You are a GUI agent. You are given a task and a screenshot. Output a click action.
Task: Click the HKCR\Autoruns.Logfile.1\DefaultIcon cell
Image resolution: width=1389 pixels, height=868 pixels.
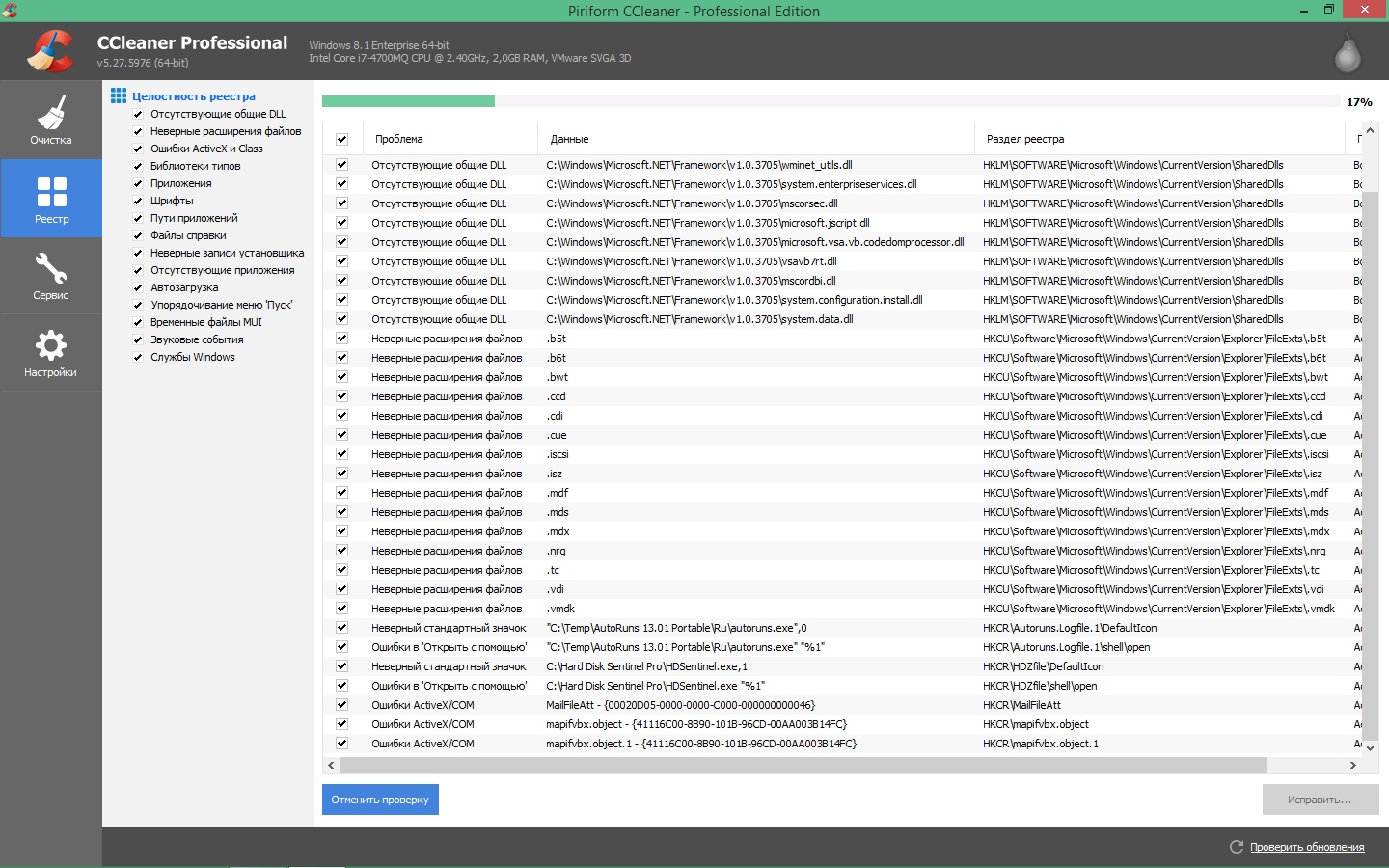1070,628
